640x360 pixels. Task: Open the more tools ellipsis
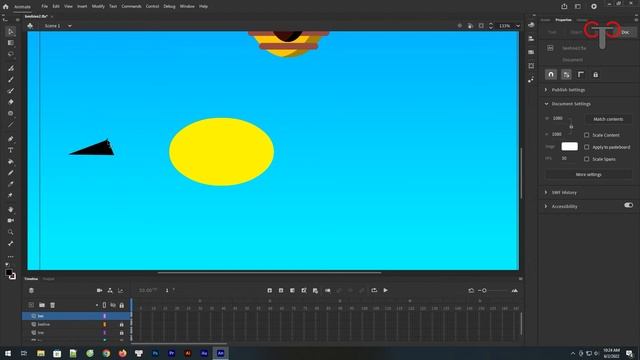click(x=11, y=257)
